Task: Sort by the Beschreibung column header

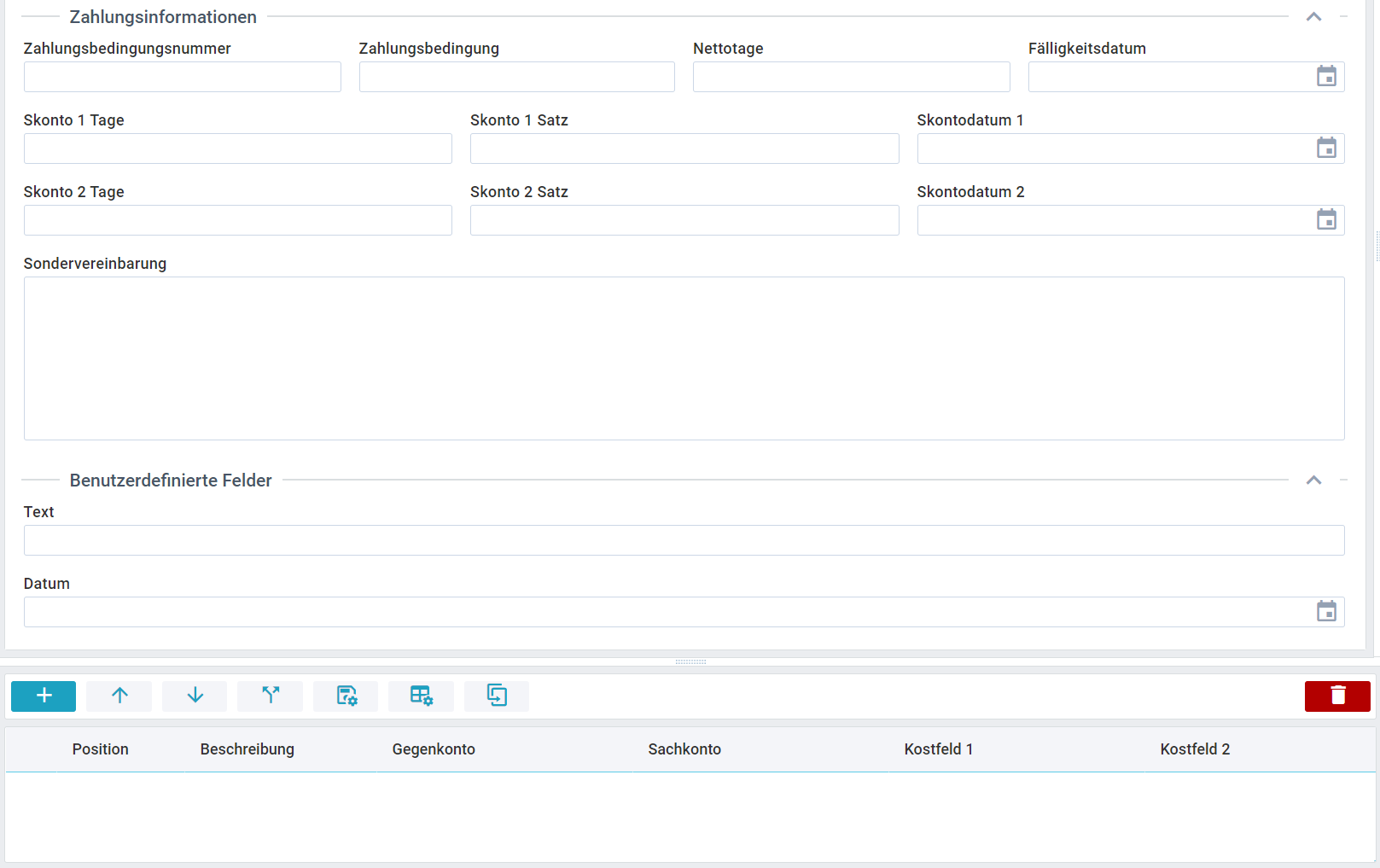Action: (247, 749)
